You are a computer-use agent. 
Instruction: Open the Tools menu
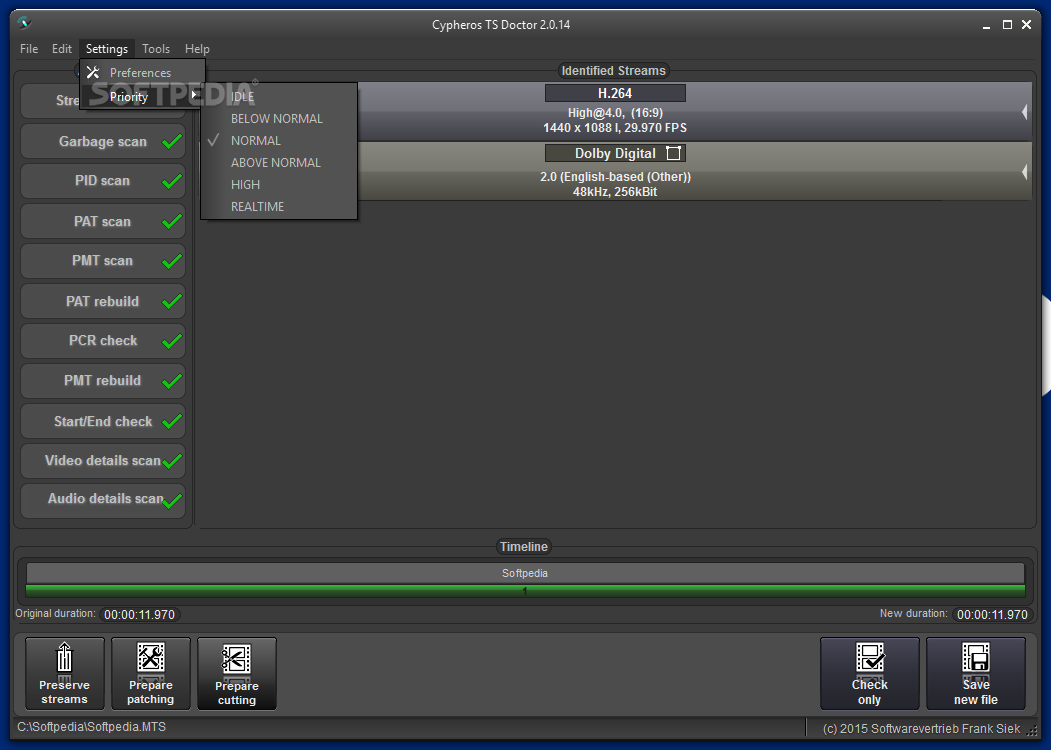(x=156, y=48)
